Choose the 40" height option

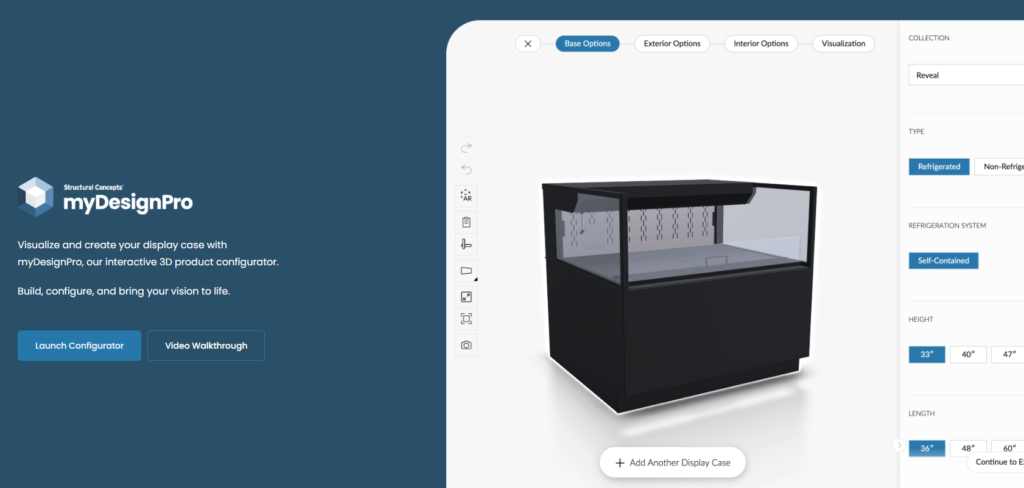click(x=968, y=355)
